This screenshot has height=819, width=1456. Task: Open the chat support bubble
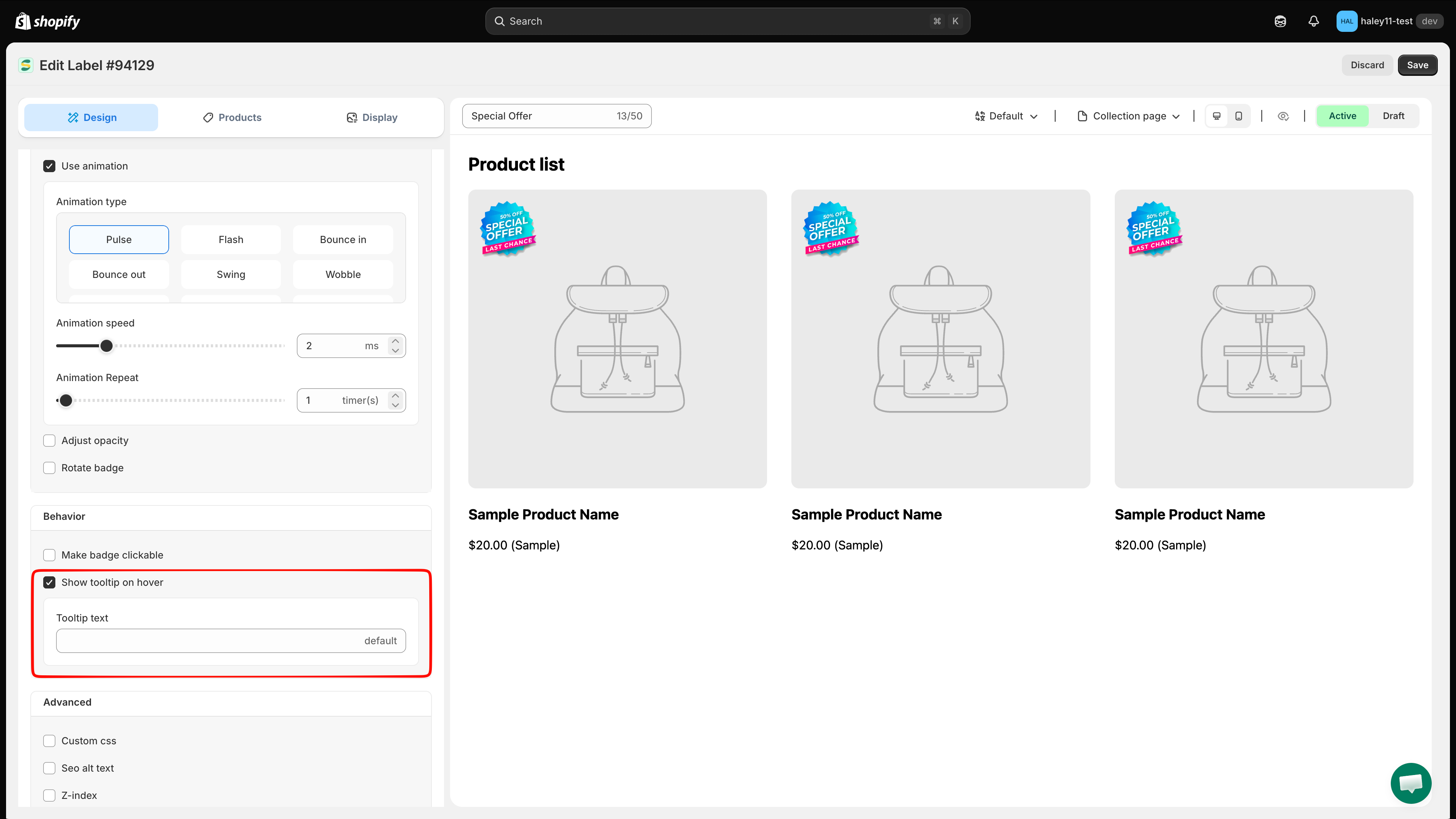click(x=1411, y=783)
